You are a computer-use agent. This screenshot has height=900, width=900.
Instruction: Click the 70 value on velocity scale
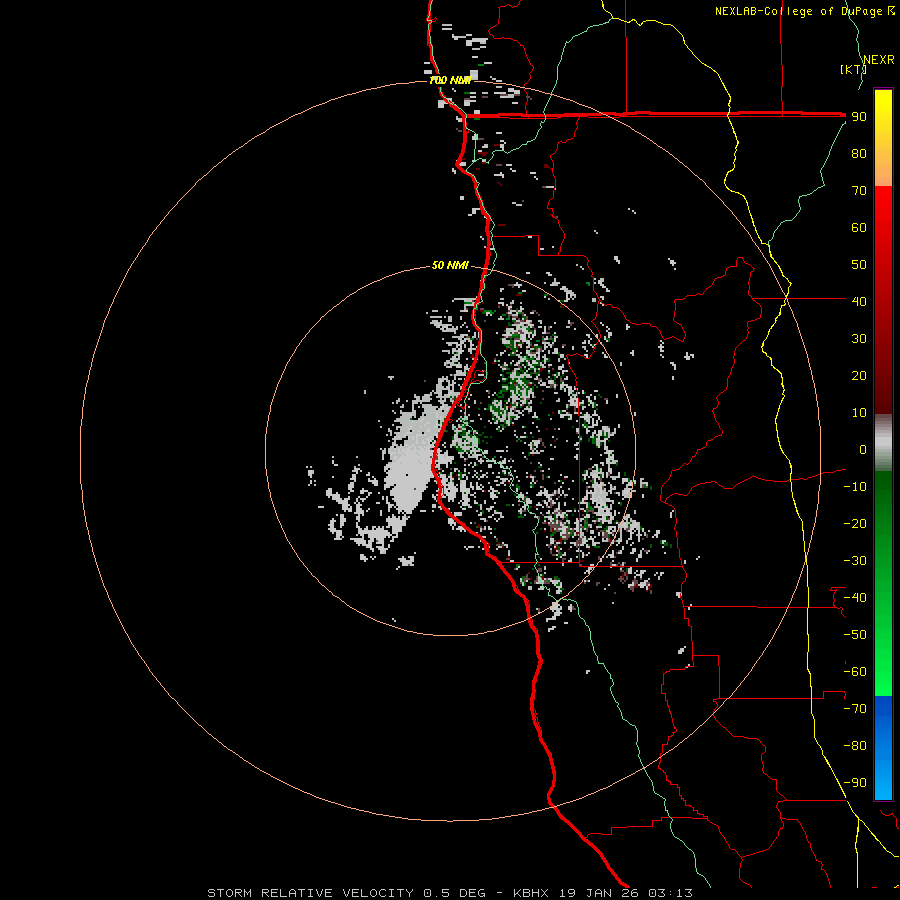pyautogui.click(x=859, y=191)
